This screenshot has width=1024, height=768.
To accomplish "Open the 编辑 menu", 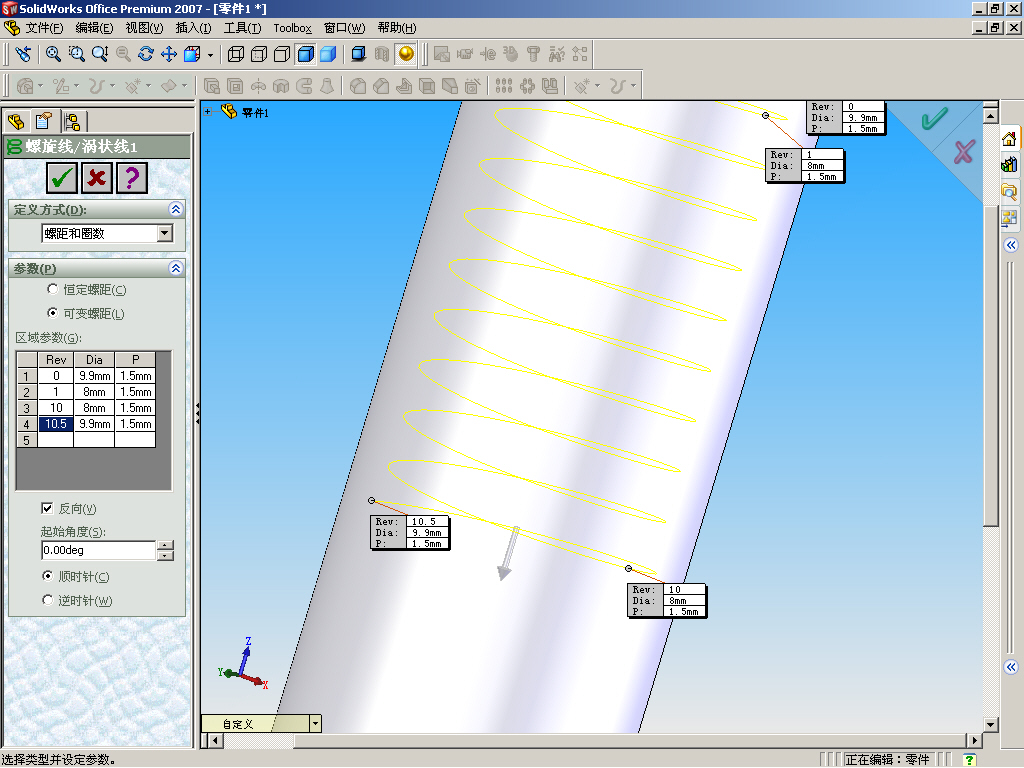I will [x=94, y=28].
